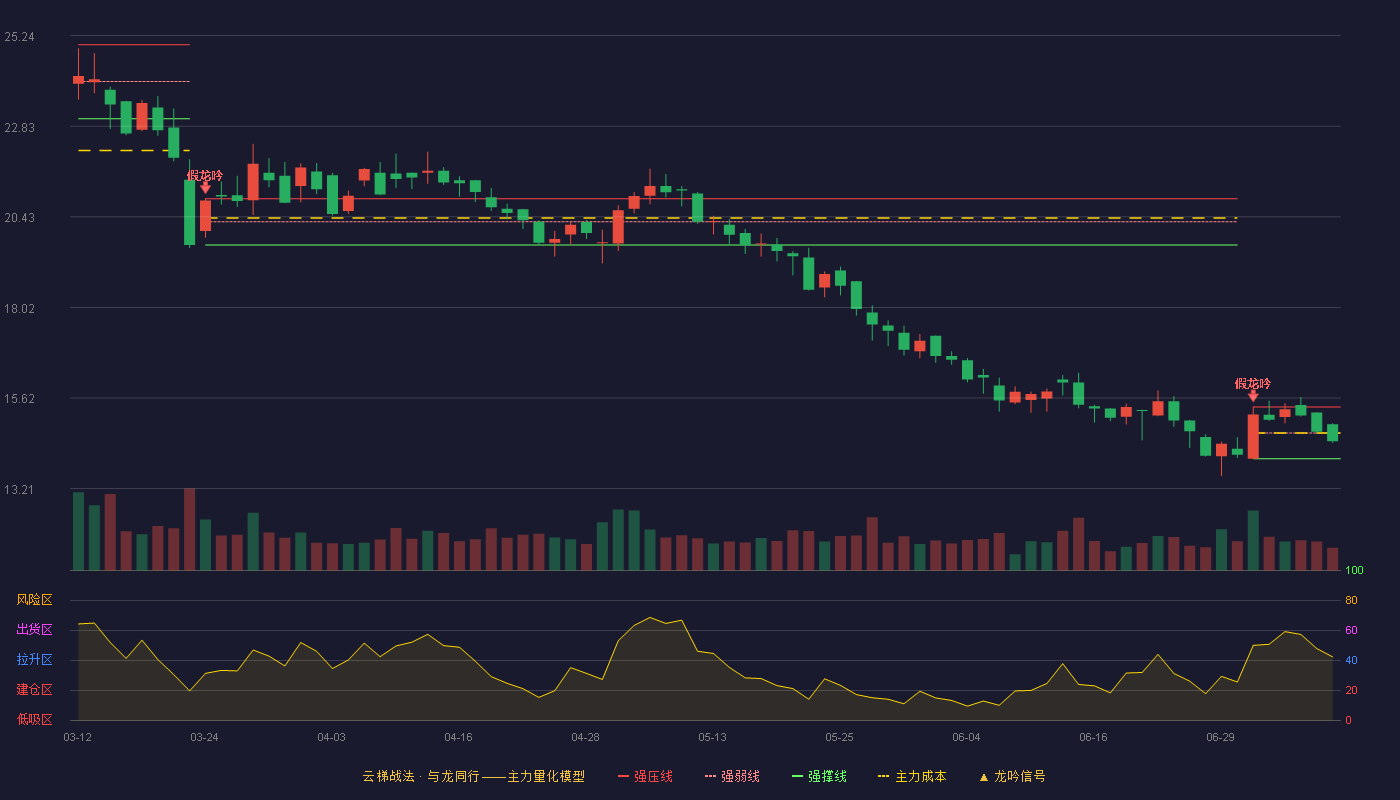Click the 18.02 price axis label
Viewport: 1400px width, 800px height.
19,309
